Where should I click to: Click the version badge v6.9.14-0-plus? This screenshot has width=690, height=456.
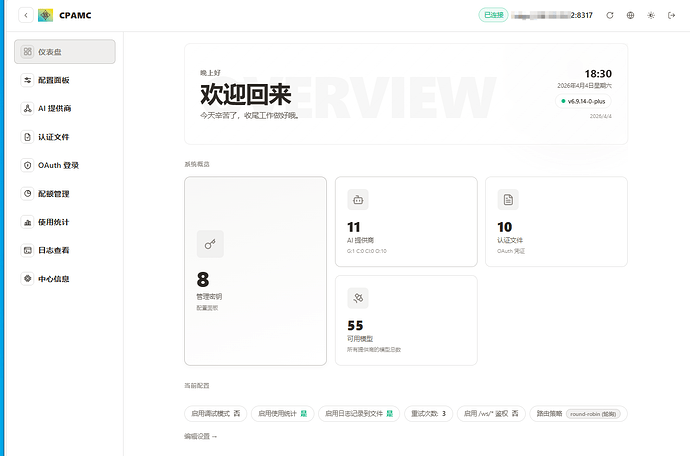pos(583,101)
